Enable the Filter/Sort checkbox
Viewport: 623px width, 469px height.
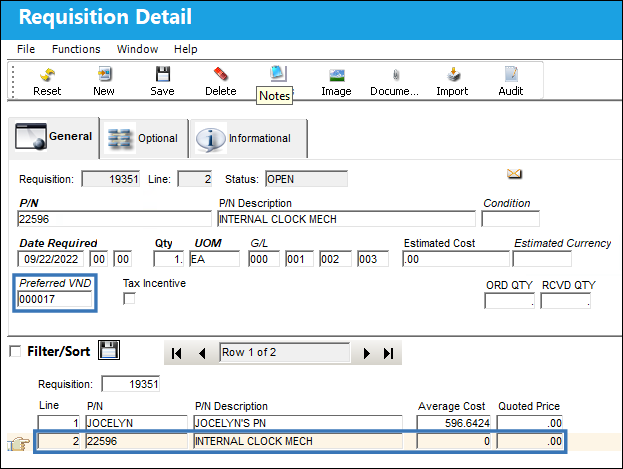(x=15, y=351)
